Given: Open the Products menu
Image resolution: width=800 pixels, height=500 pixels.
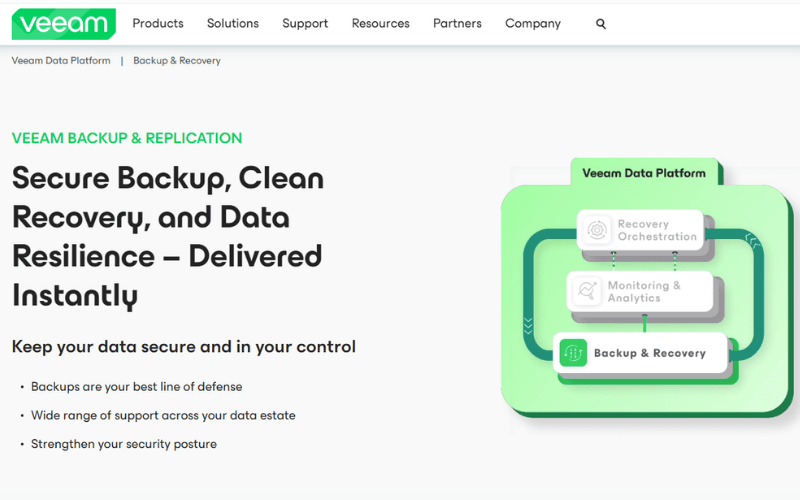Looking at the screenshot, I should click(158, 23).
